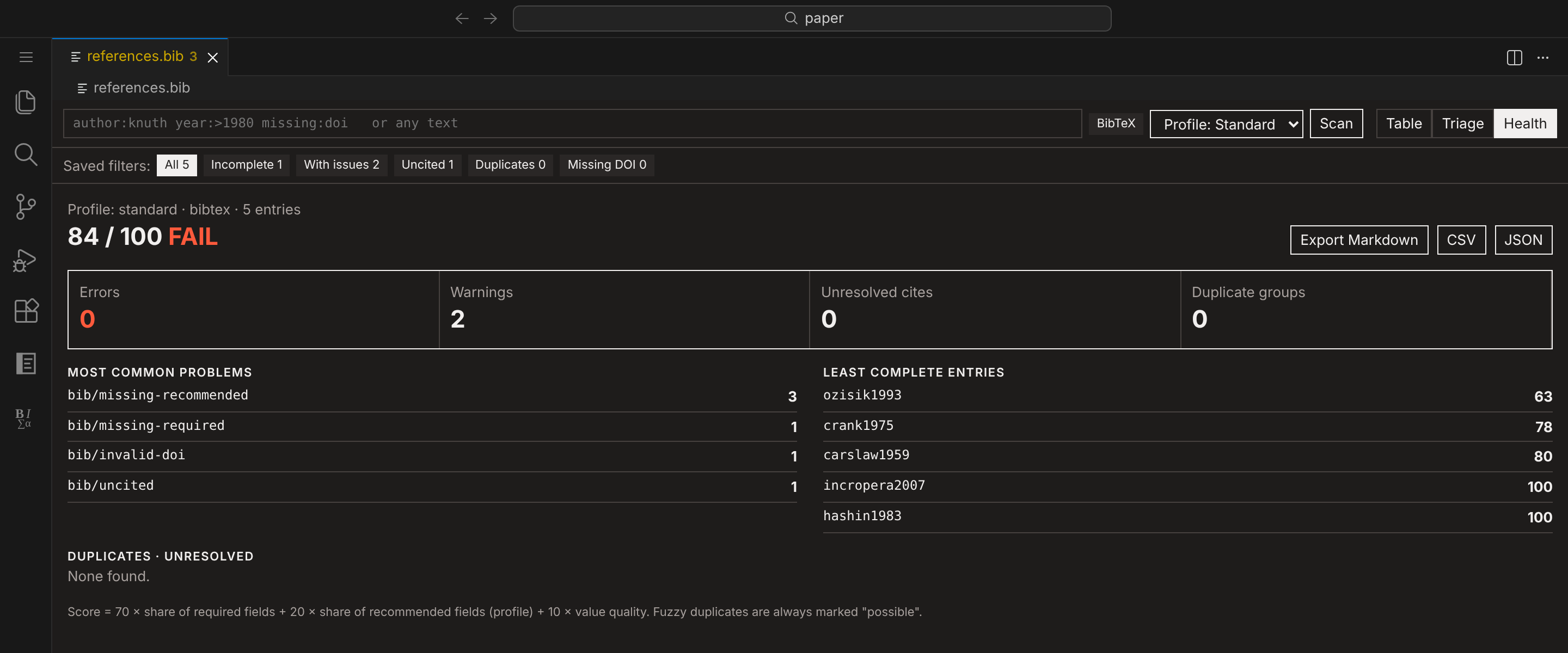Select the All 5 saved filter

pyautogui.click(x=176, y=165)
